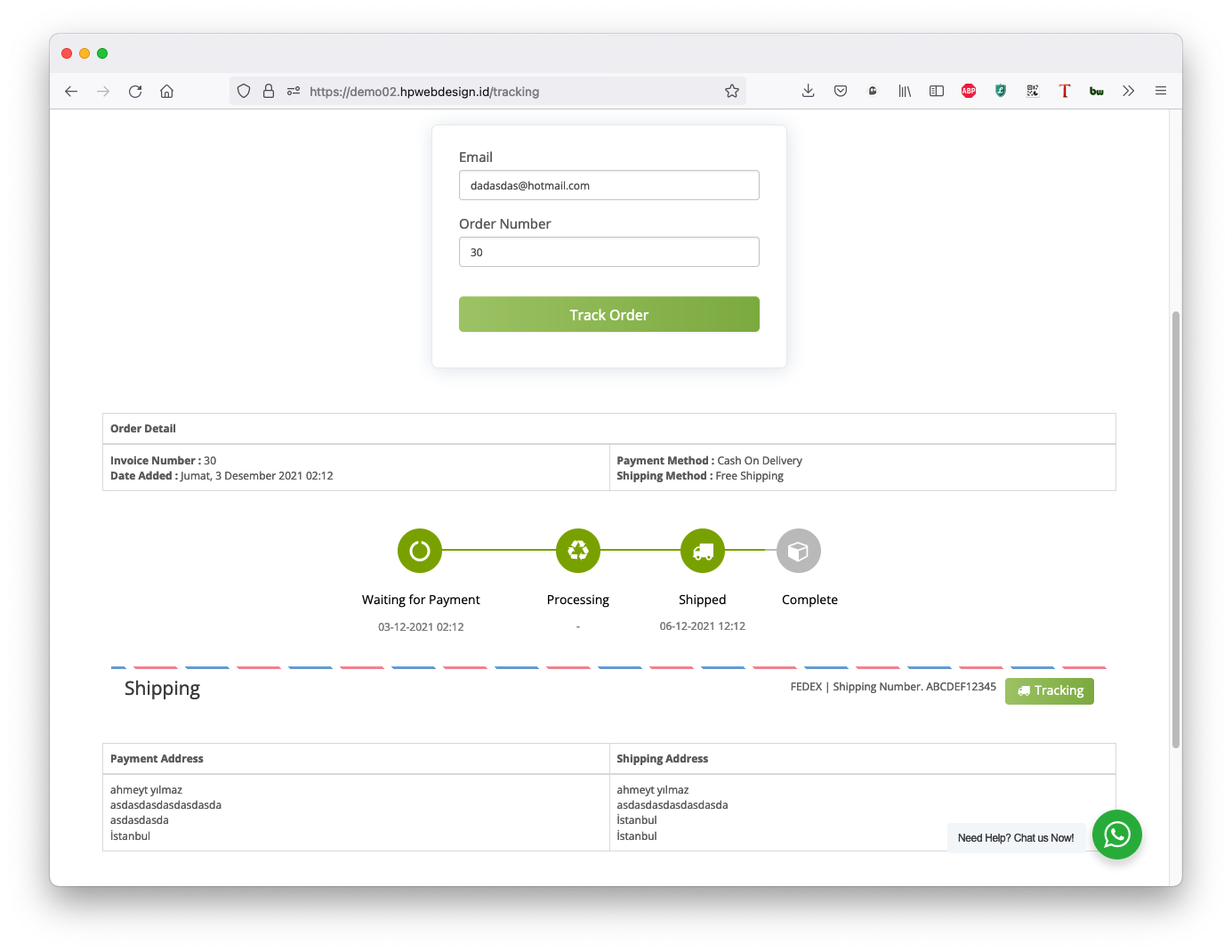
Task: Expand the extensions overflow chevron
Action: pyautogui.click(x=1129, y=91)
